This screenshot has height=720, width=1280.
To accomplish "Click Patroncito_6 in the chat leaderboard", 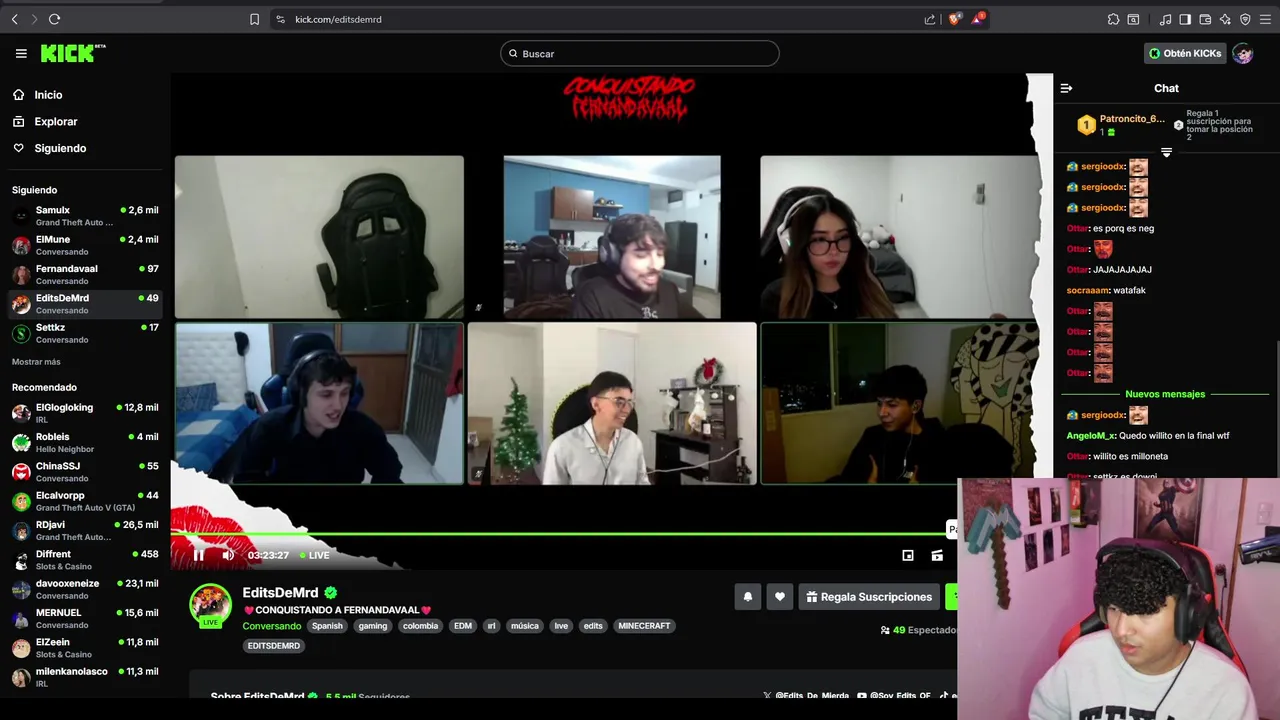I will [x=1132, y=119].
